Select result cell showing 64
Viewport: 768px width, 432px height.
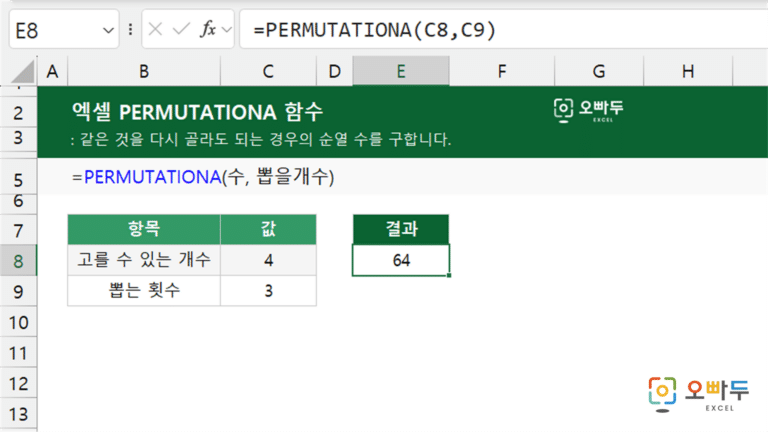pos(401,260)
